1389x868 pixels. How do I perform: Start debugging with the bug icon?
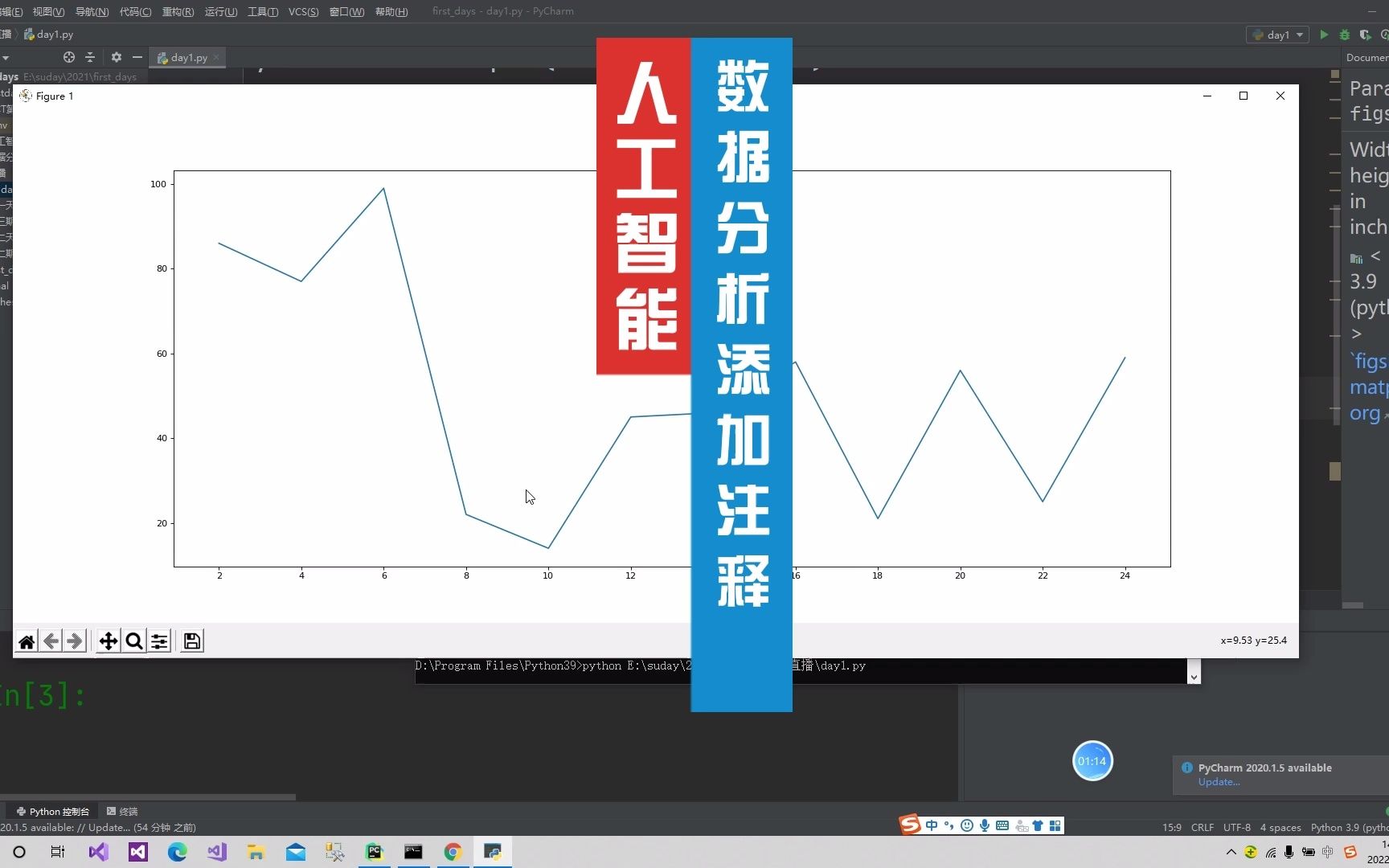(1344, 35)
